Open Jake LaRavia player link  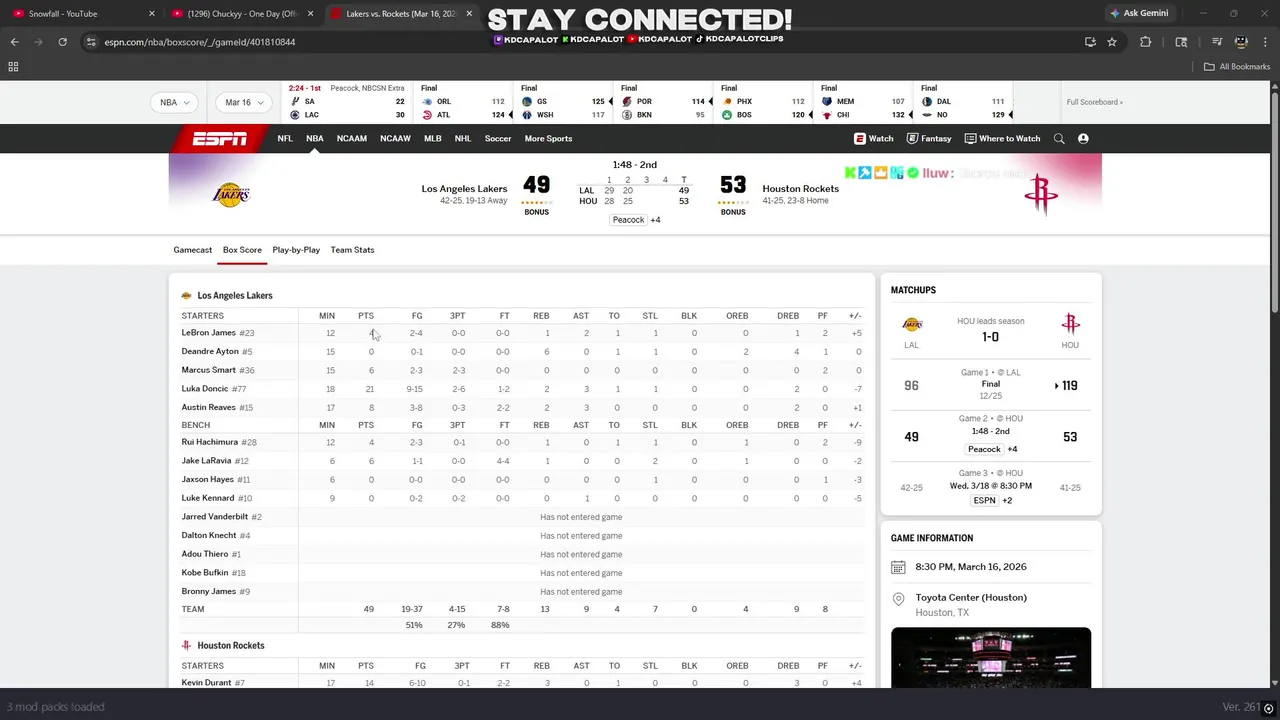coord(206,461)
